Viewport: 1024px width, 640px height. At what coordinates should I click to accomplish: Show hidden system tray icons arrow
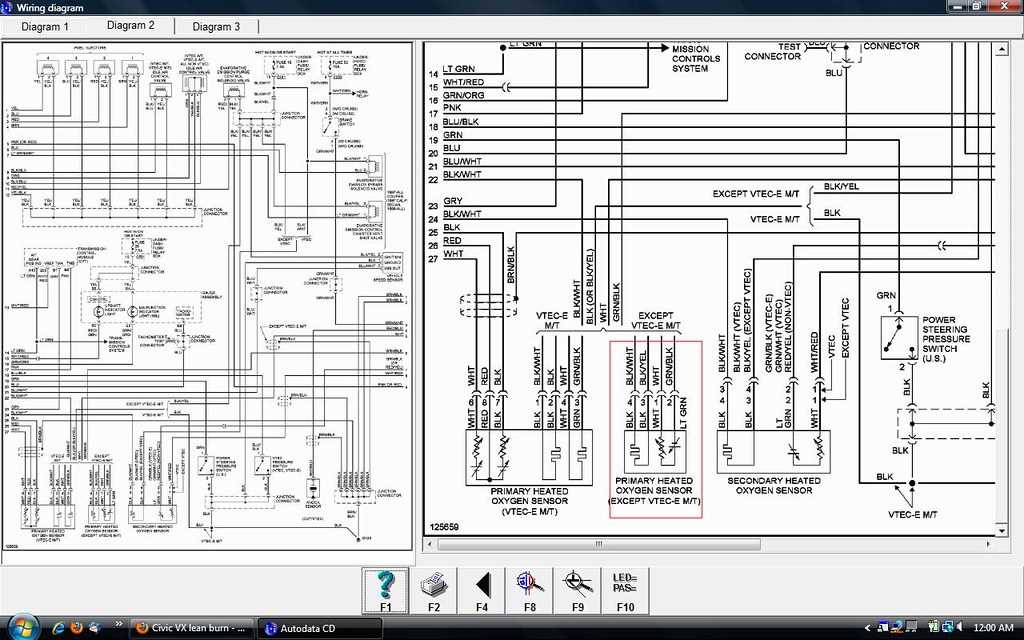pos(868,628)
